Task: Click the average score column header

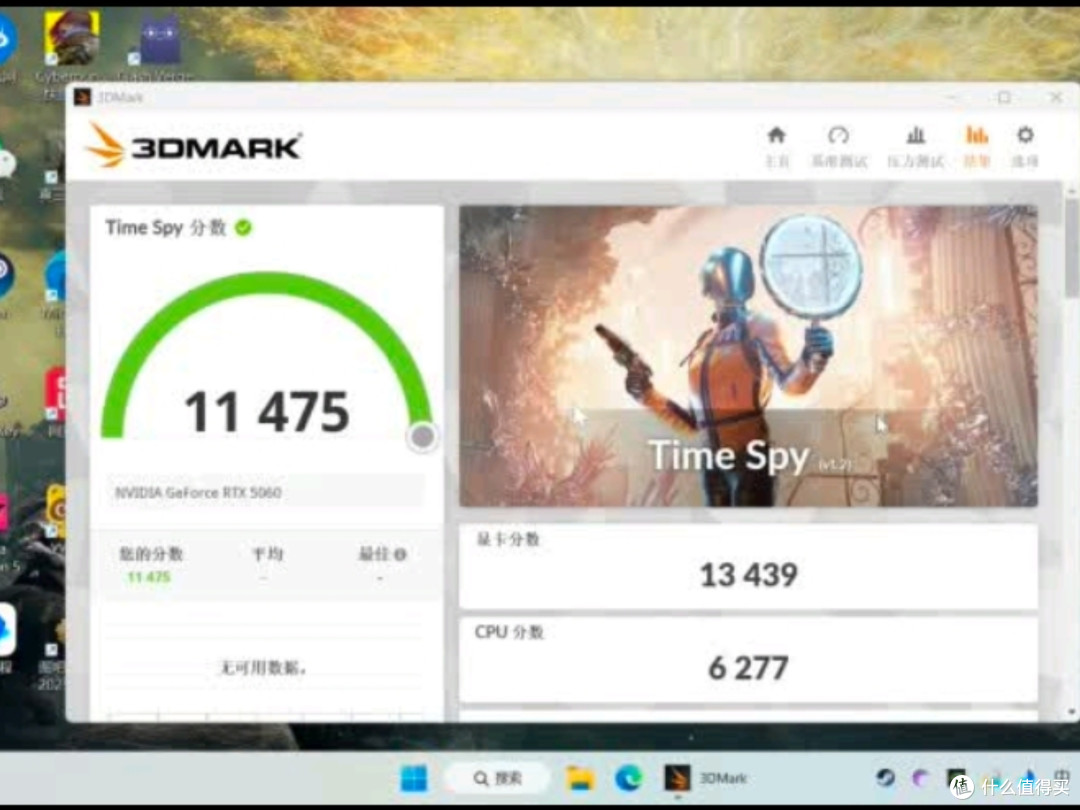Action: click(267, 554)
